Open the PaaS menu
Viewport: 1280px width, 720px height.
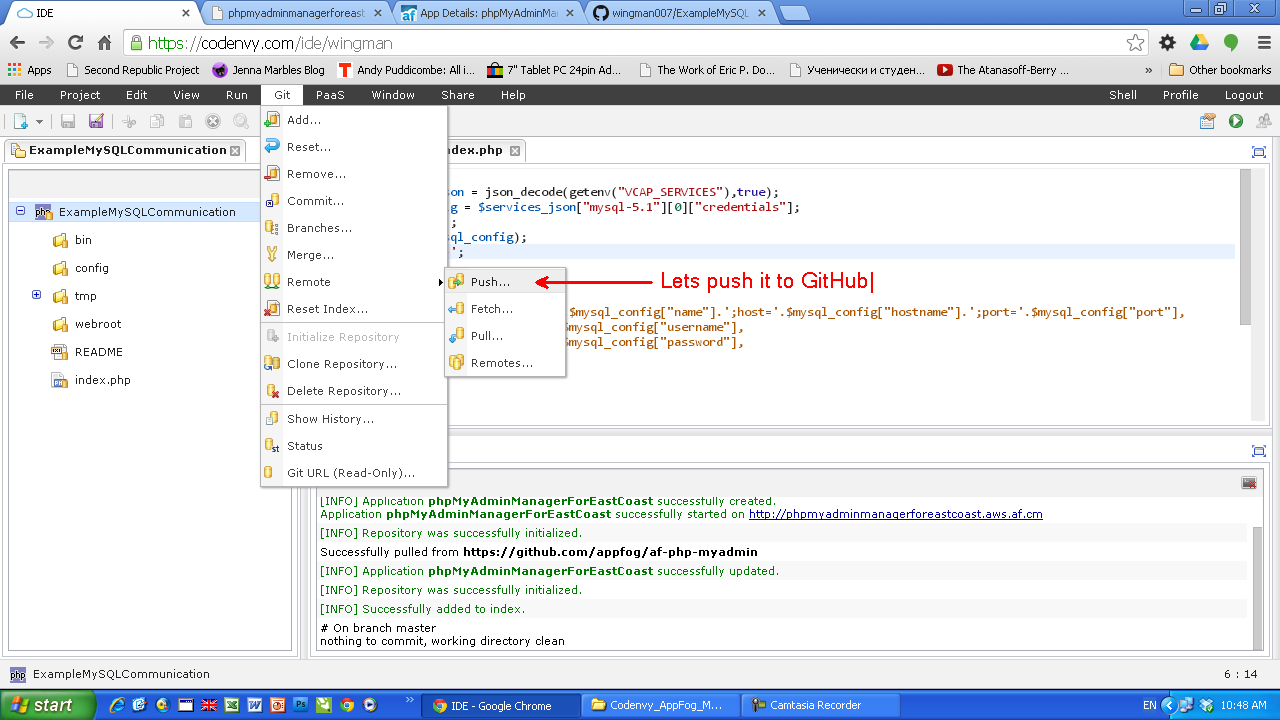pyautogui.click(x=330, y=95)
